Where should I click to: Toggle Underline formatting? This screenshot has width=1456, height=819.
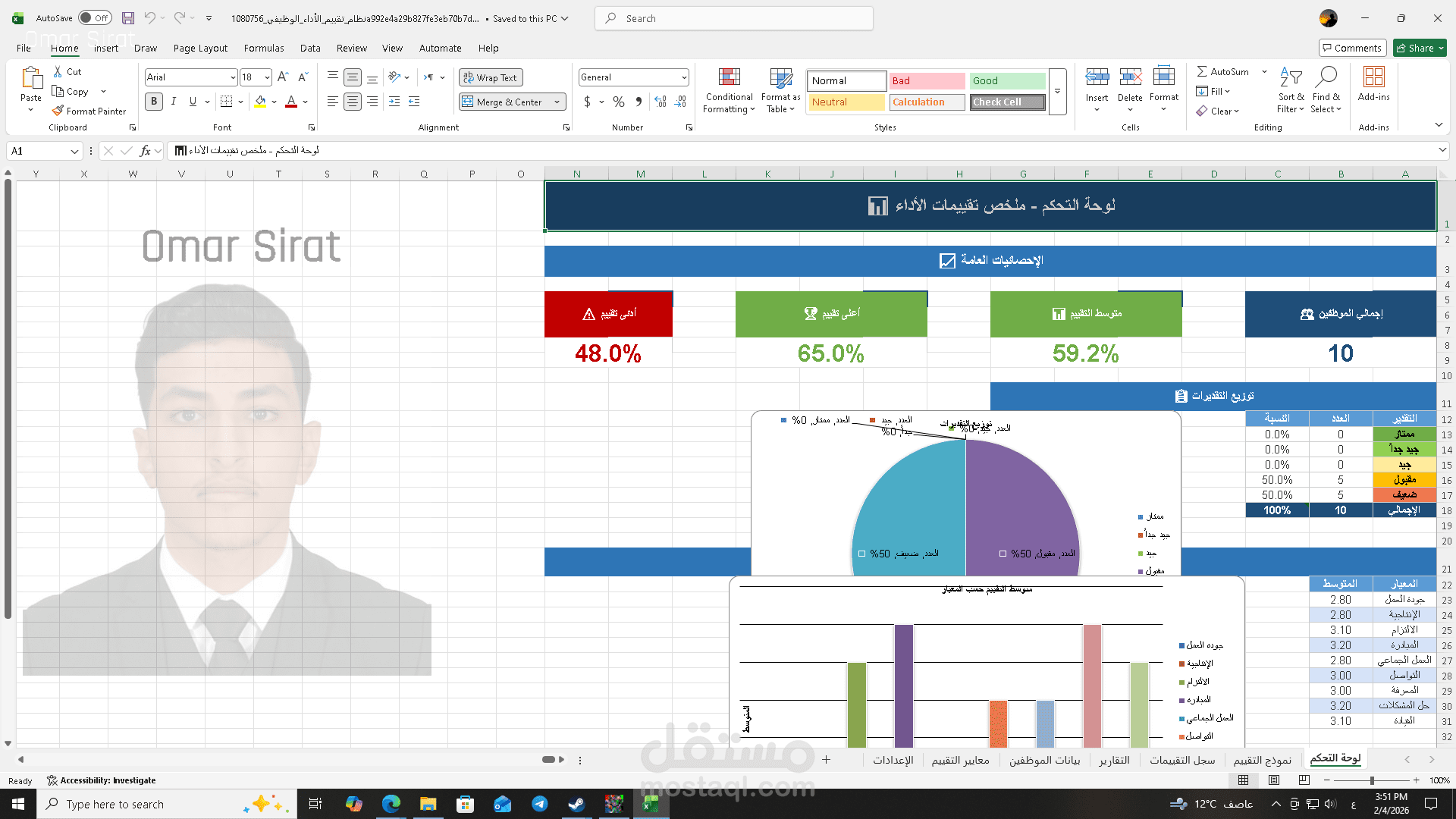pos(193,101)
